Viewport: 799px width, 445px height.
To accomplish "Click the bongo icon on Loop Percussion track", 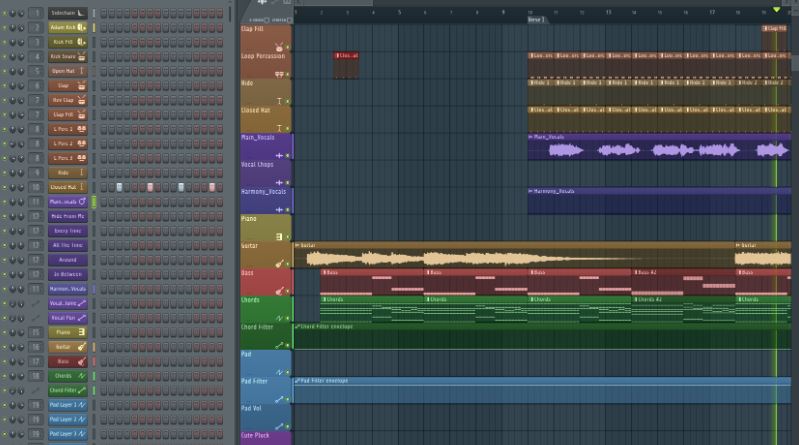I will click(x=279, y=74).
